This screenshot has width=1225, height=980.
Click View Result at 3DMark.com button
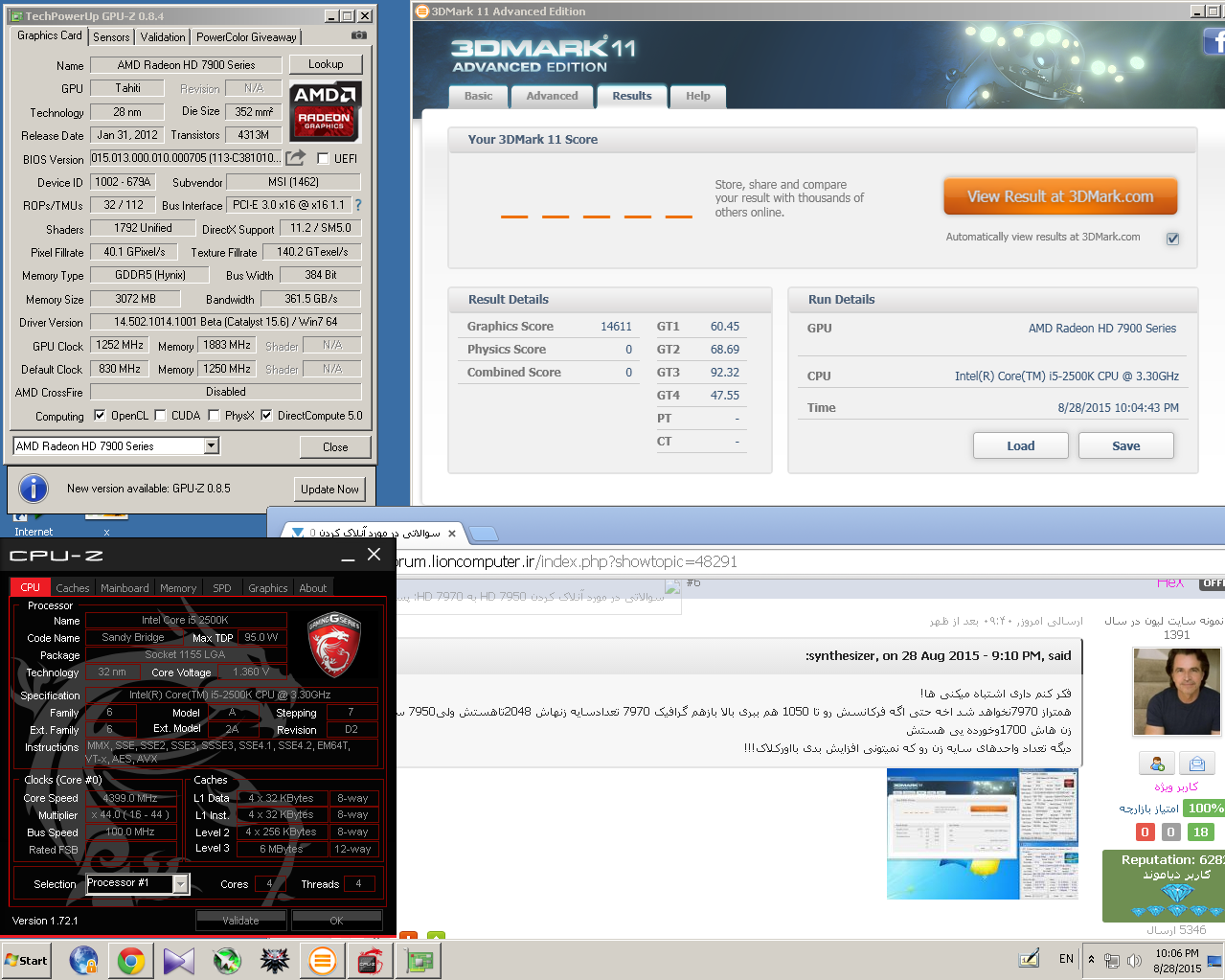1060,196
